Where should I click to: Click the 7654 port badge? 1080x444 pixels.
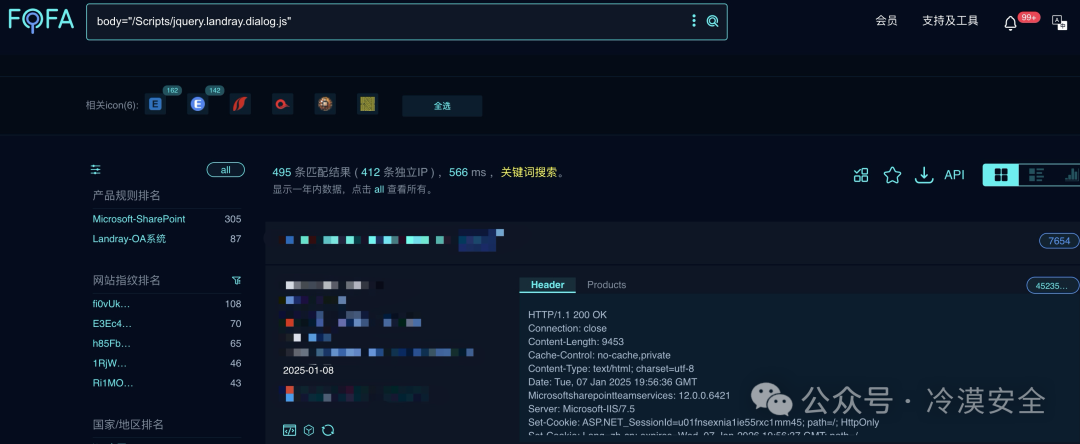click(x=1059, y=240)
